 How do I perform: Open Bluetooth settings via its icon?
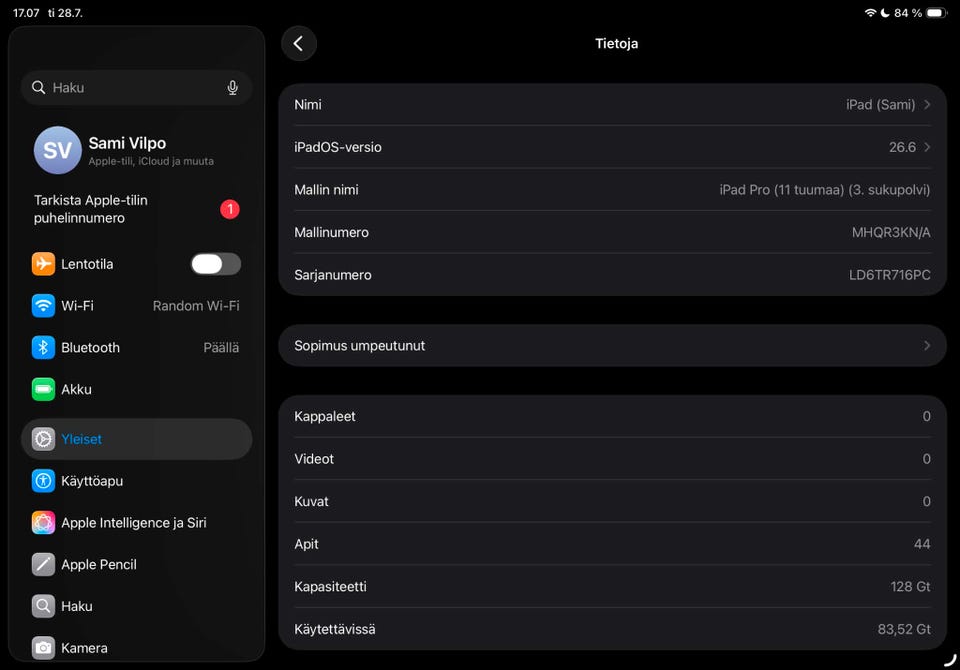click(43, 347)
